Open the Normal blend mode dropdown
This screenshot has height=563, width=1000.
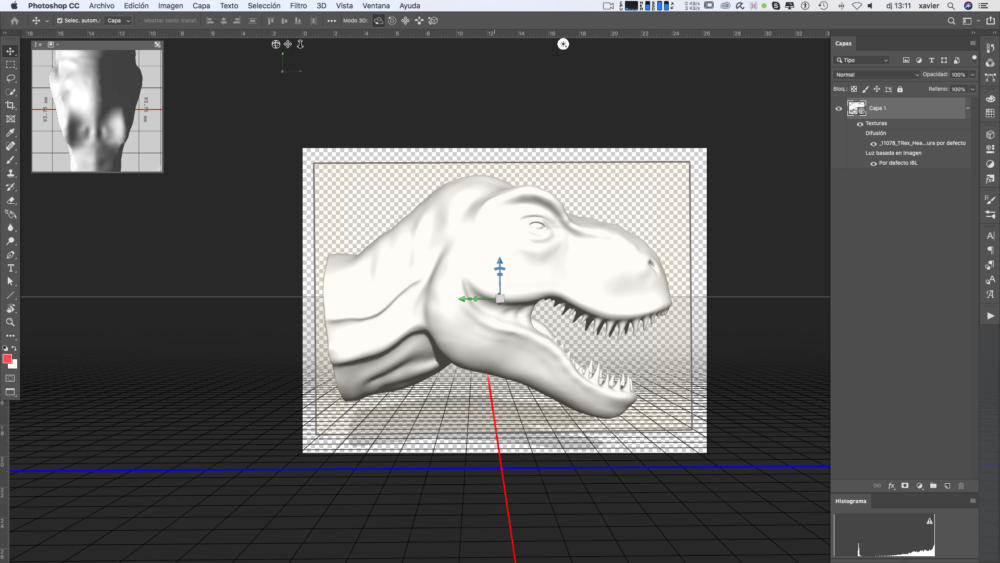tap(877, 74)
